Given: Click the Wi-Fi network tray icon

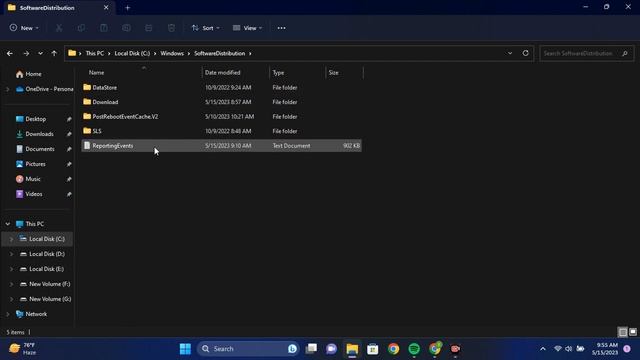Looking at the screenshot, I should point(558,349).
